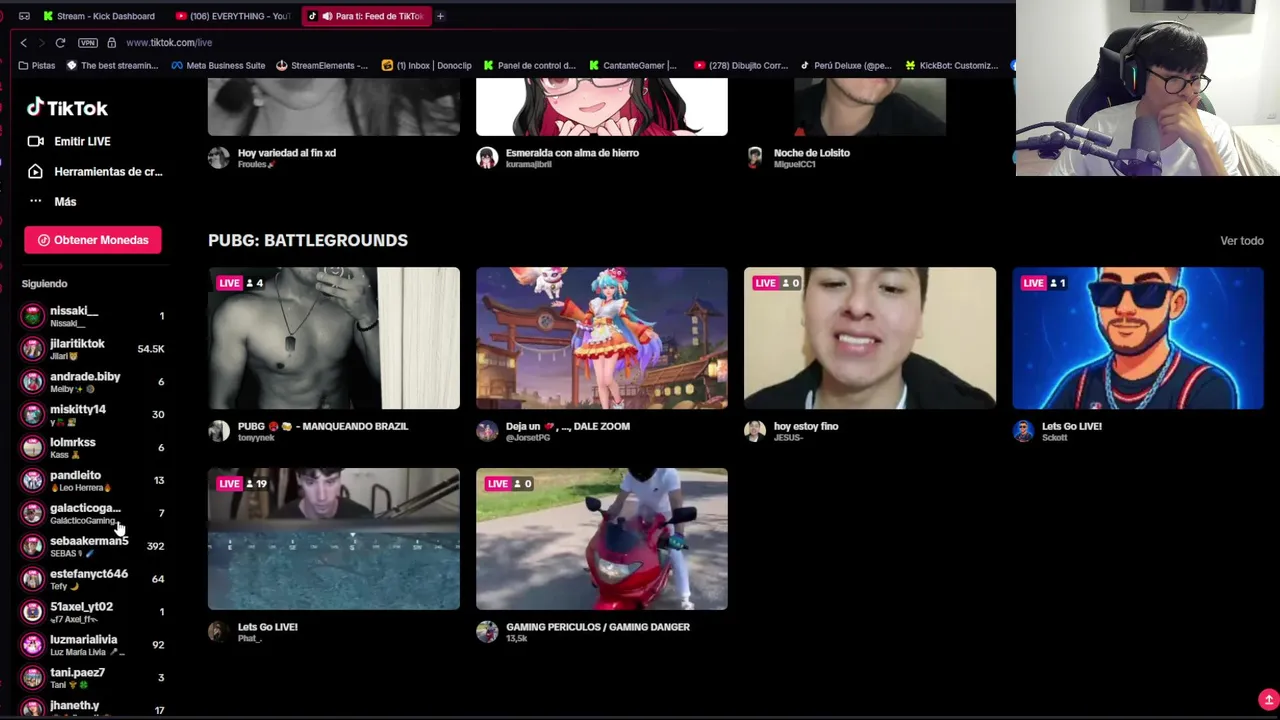The width and height of the screenshot is (1280, 720).
Task: Open a new browser tab
Action: pyautogui.click(x=440, y=16)
